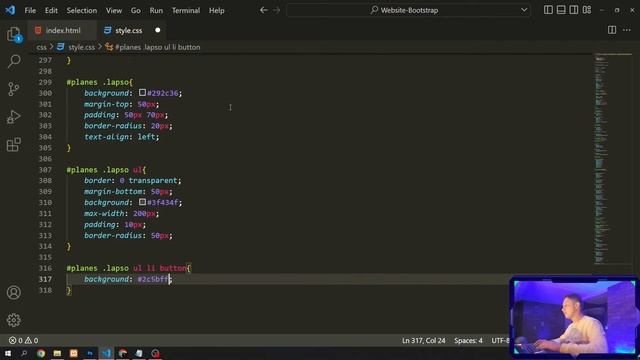This screenshot has width=640, height=360.
Task: Open the taskbar search icon
Action: click(24, 353)
